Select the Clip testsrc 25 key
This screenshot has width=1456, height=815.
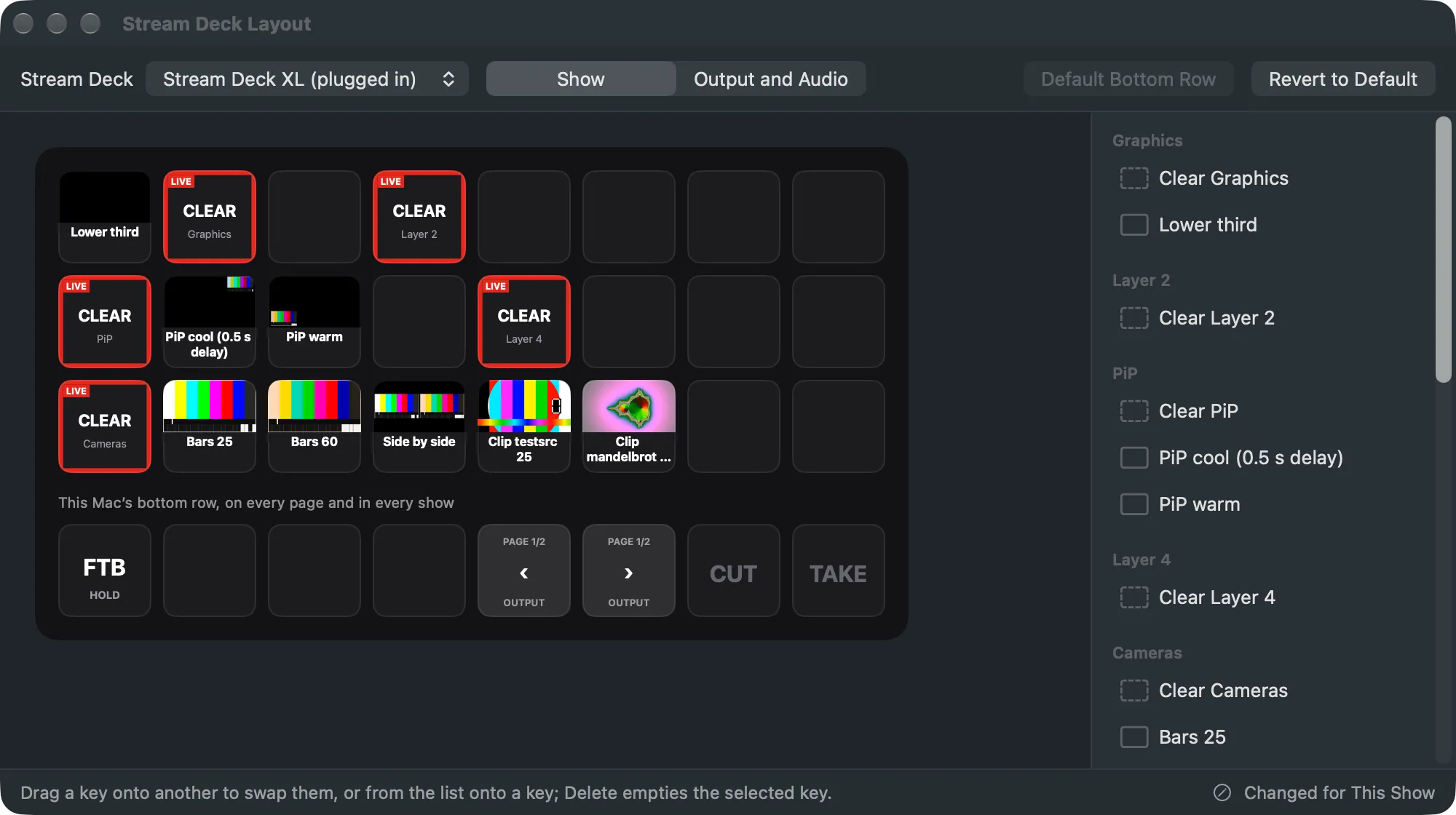(x=524, y=426)
